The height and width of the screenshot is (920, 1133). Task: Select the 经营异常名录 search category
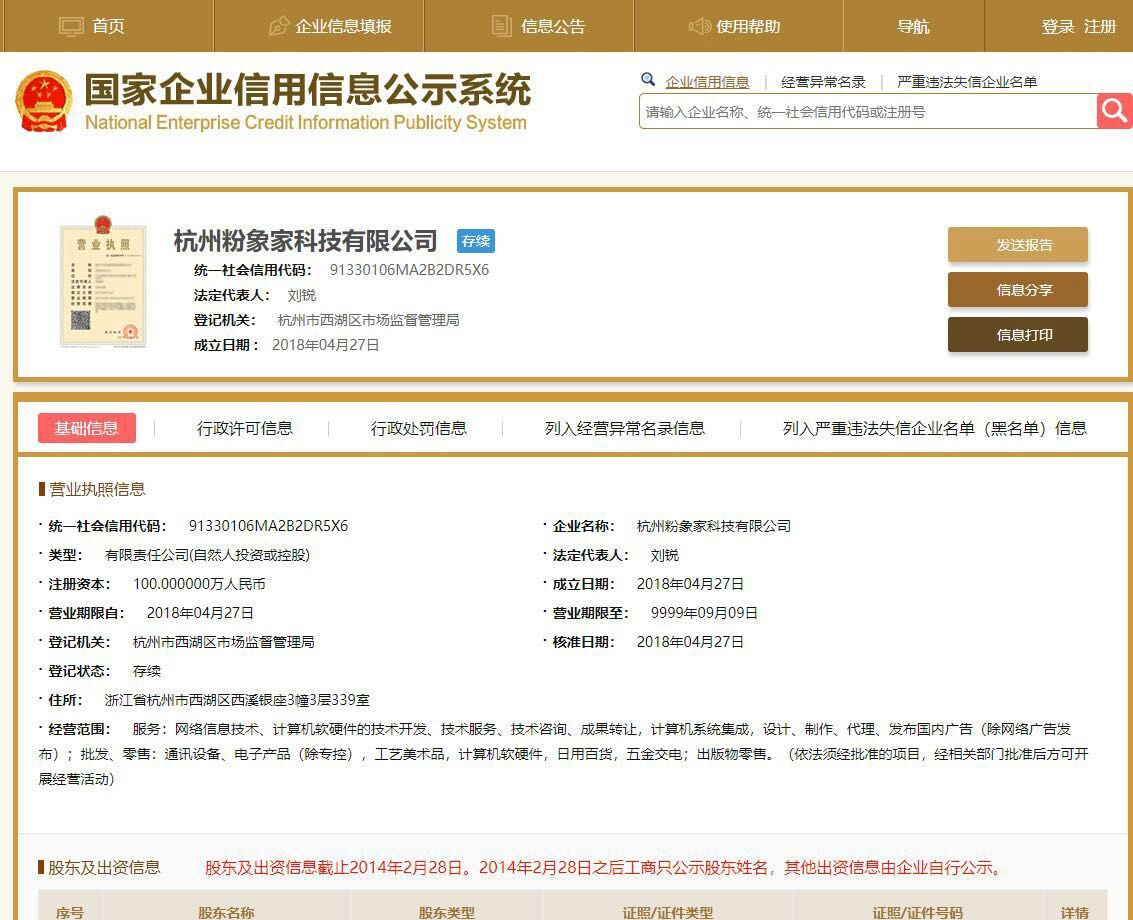tap(823, 82)
